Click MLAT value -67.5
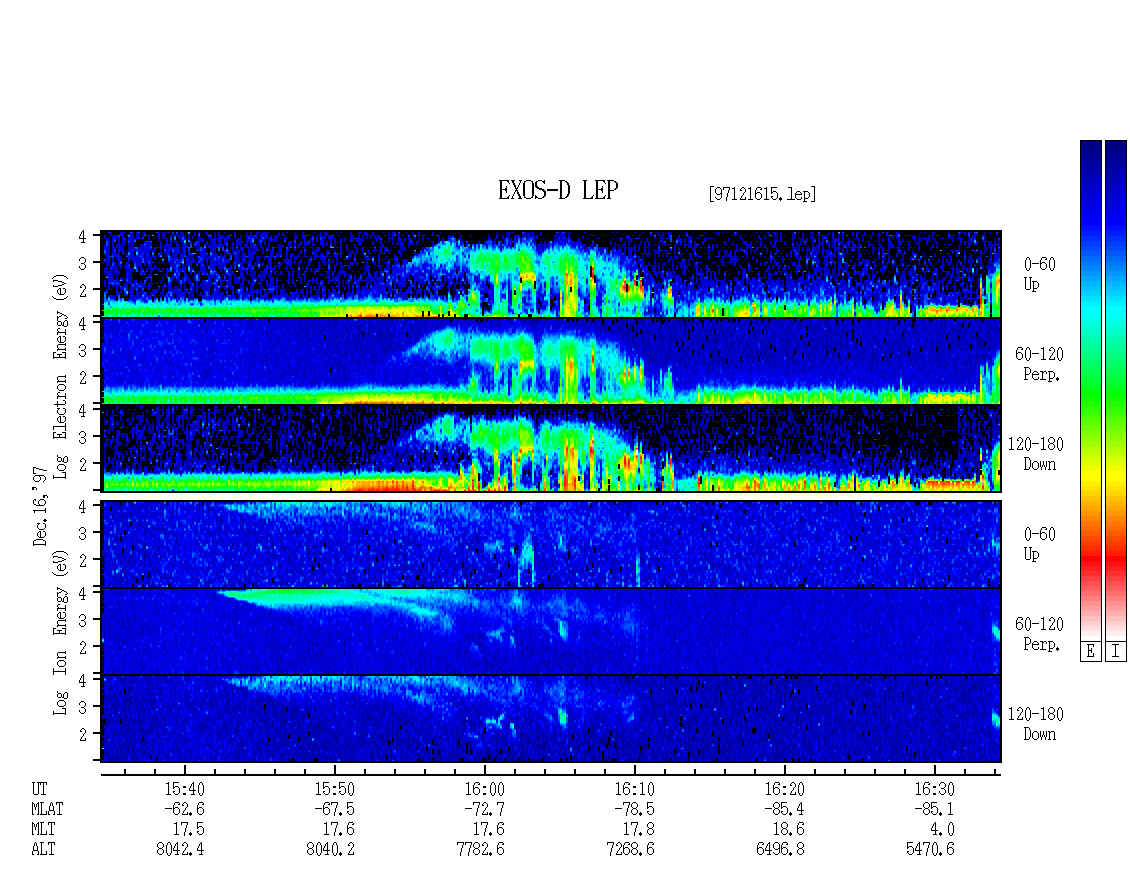Image resolution: width=1130 pixels, height=875 pixels. click(334, 809)
